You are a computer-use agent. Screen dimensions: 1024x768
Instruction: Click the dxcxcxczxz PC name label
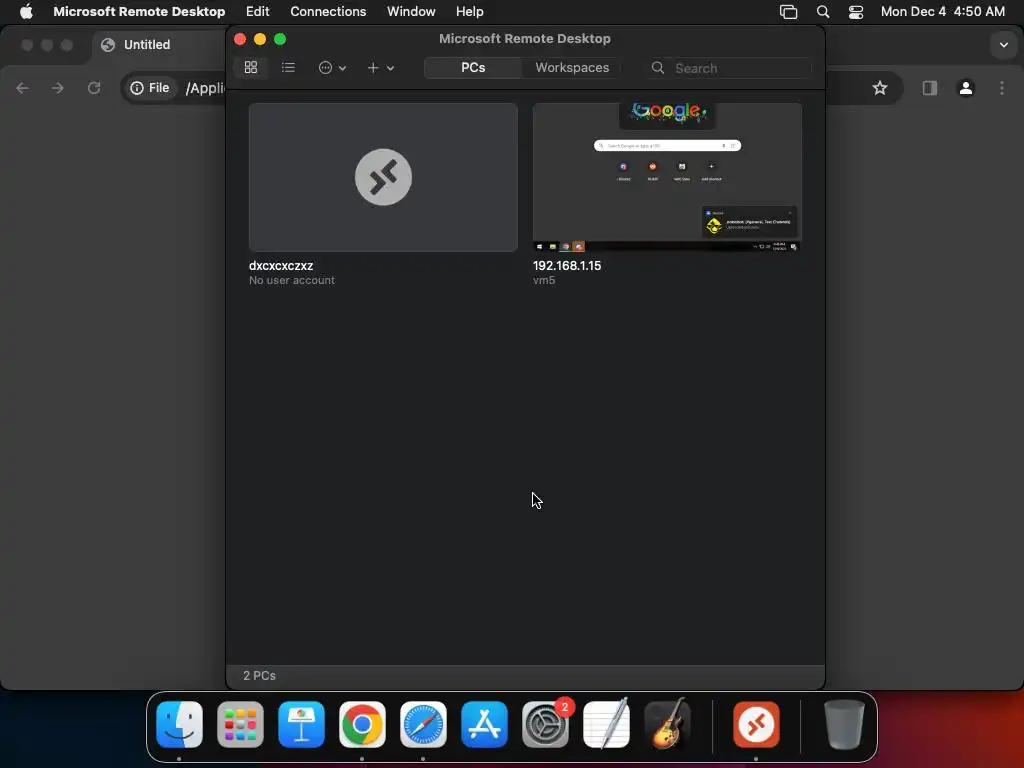click(281, 266)
